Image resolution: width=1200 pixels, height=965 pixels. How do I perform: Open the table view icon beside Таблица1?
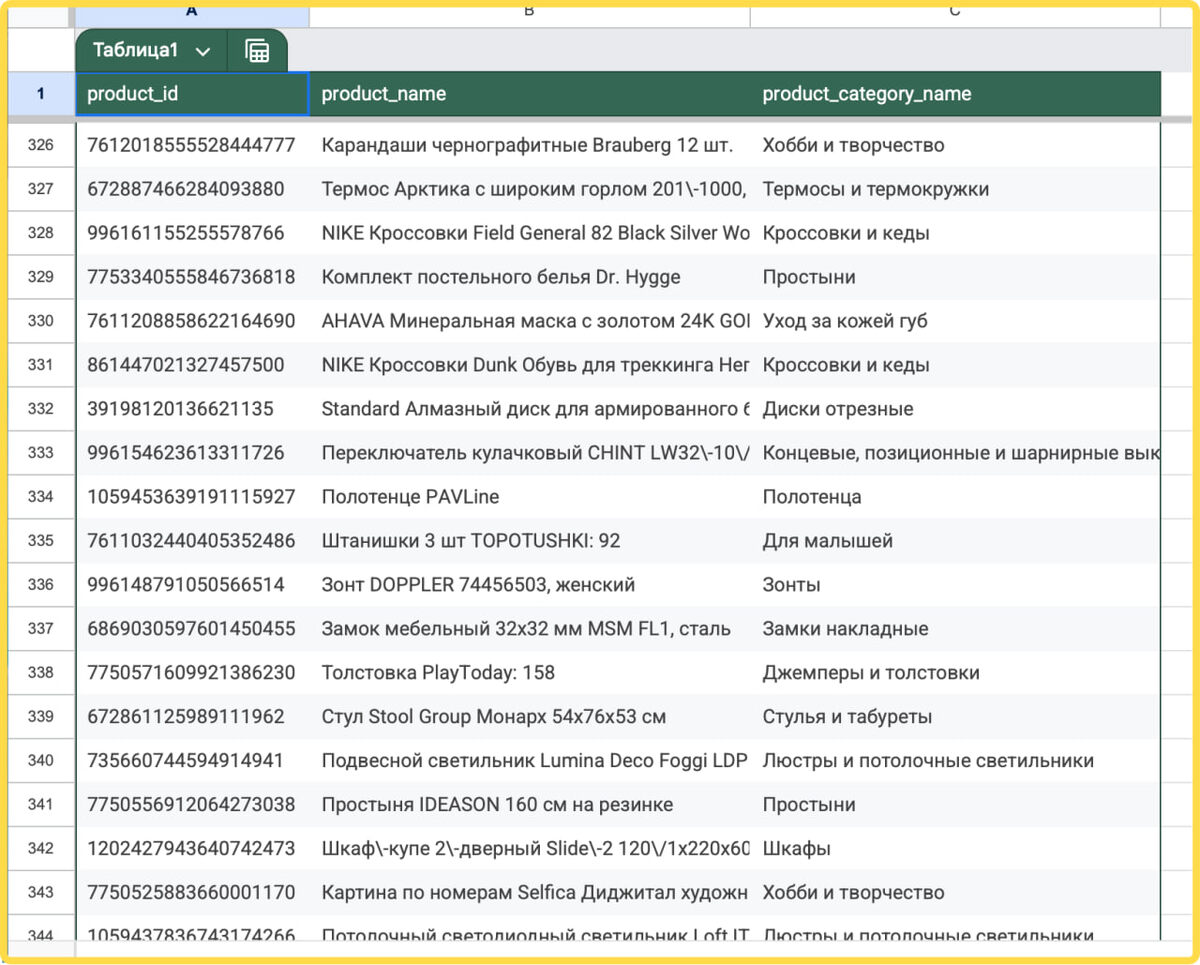tap(257, 51)
